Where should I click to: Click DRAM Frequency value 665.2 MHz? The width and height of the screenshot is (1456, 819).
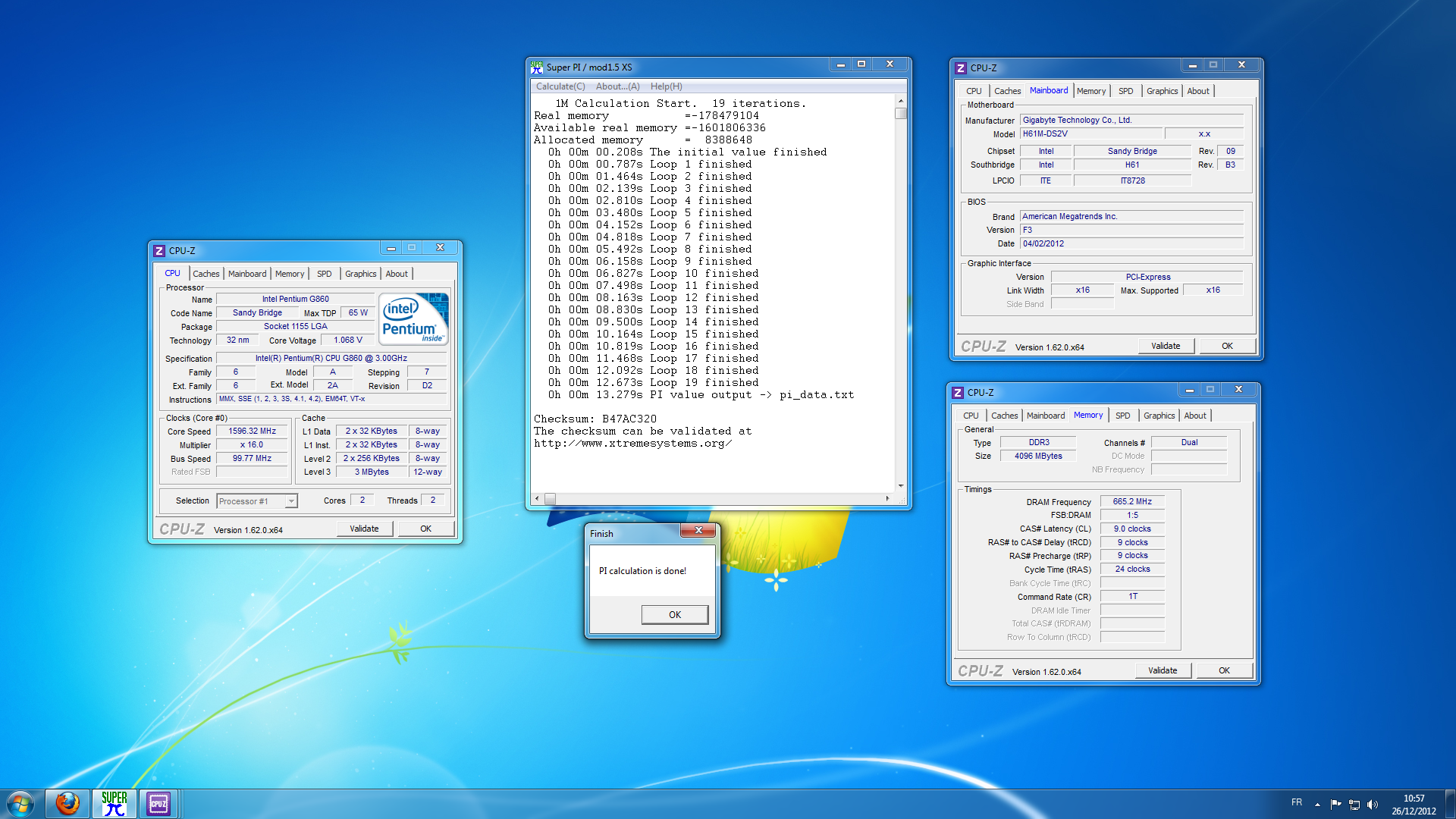[1132, 501]
